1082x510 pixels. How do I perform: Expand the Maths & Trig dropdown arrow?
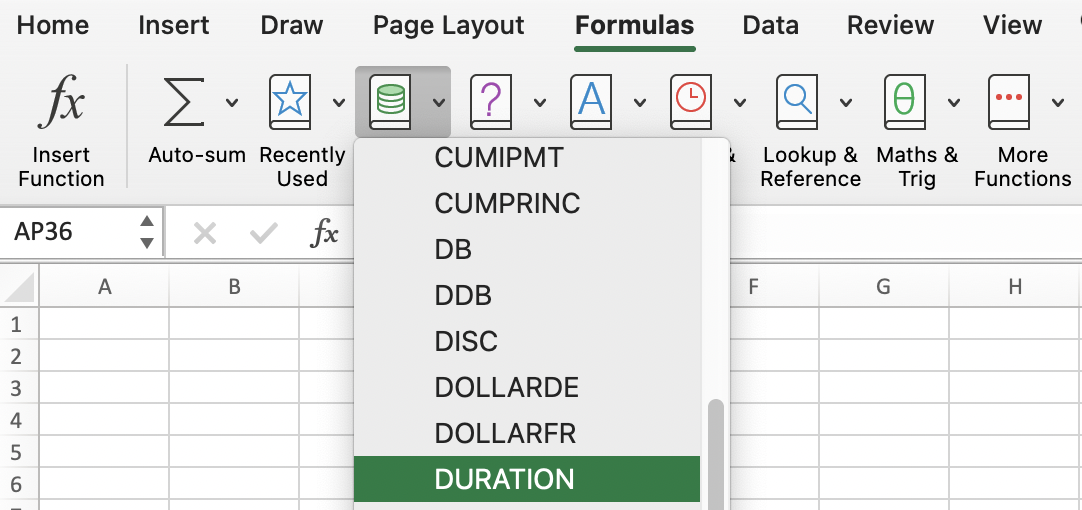pyautogui.click(x=954, y=103)
